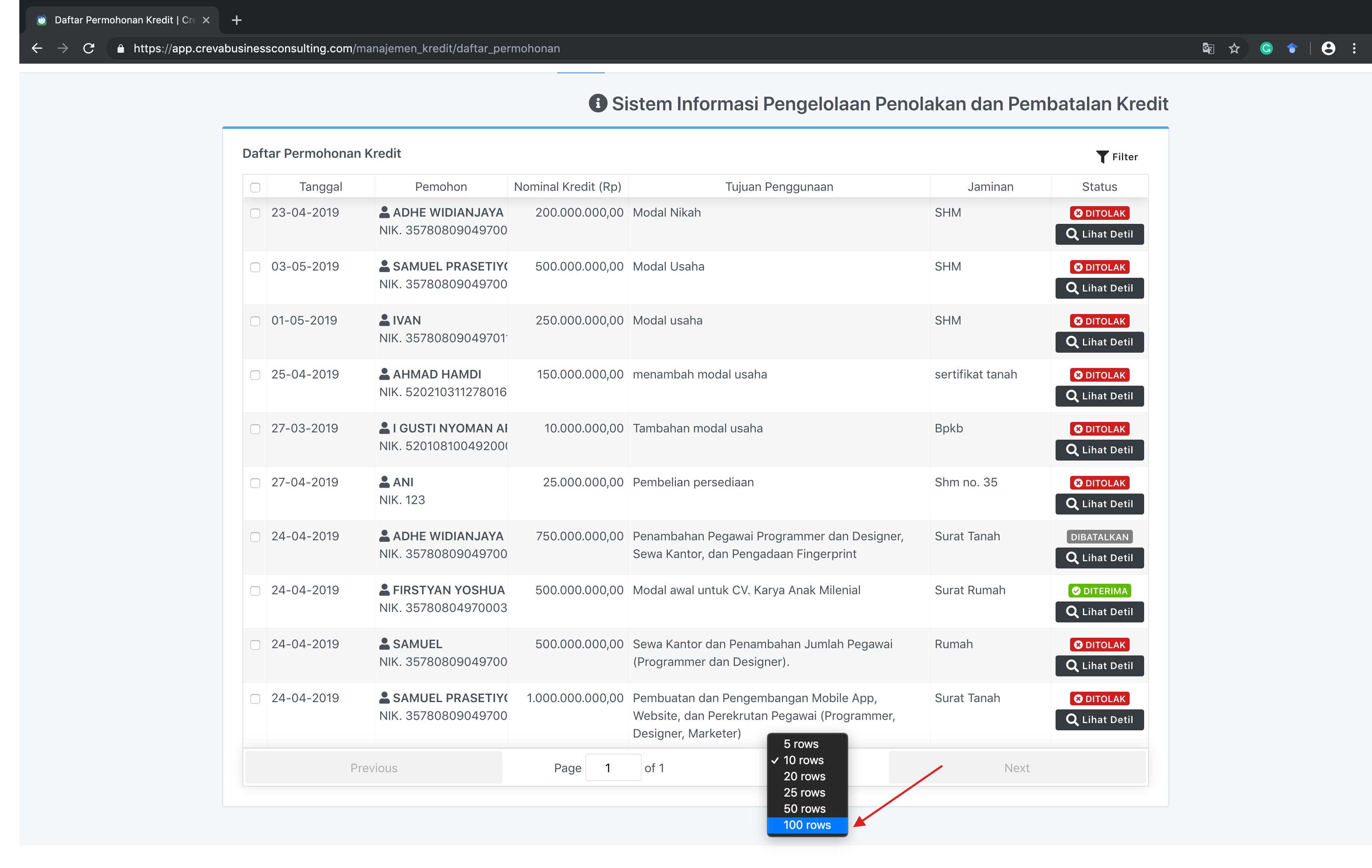Open Lihat Detil for DIBATALKAN row
Viewport: 1372px width, 868px height.
1099,558
